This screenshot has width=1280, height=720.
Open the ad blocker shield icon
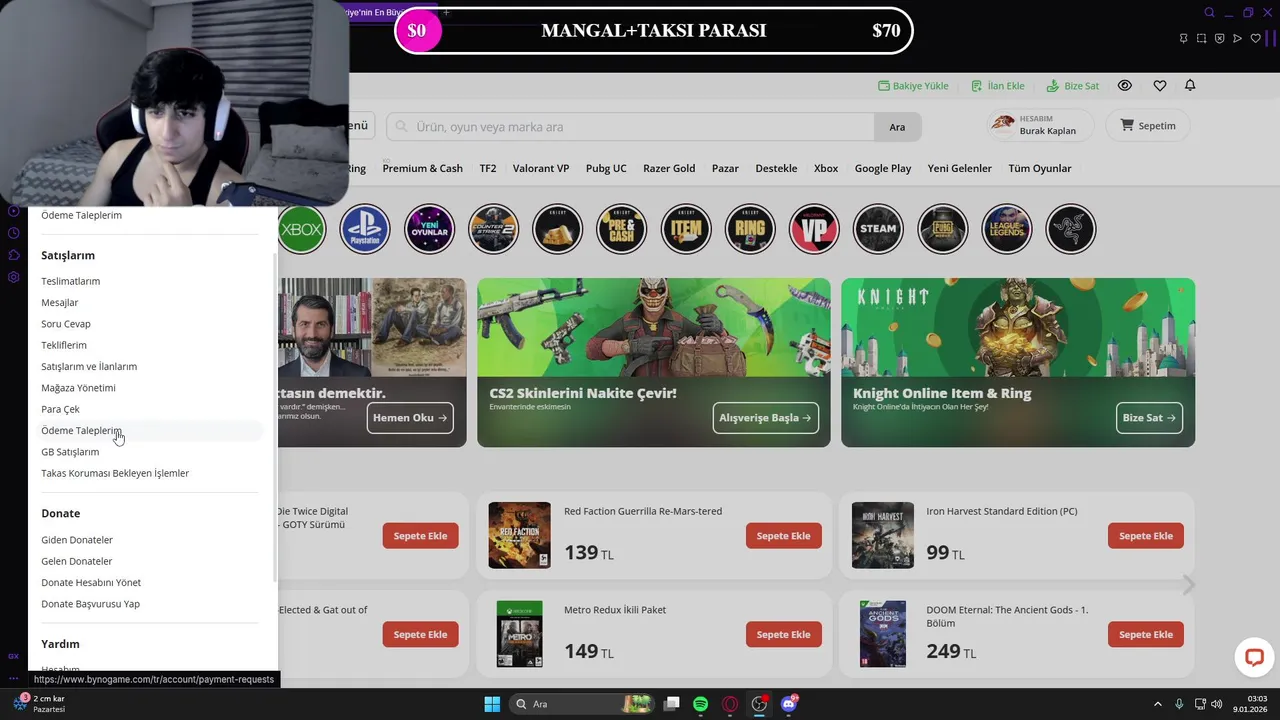tap(1219, 38)
